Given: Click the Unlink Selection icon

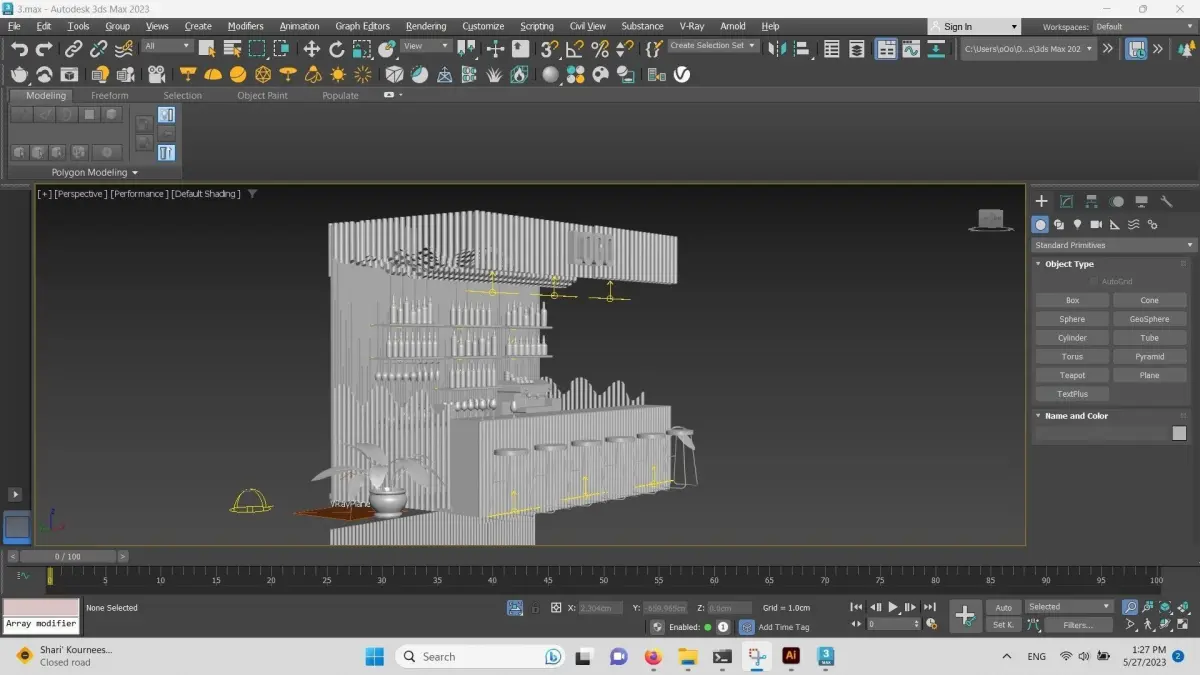Looking at the screenshot, I should [x=99, y=48].
